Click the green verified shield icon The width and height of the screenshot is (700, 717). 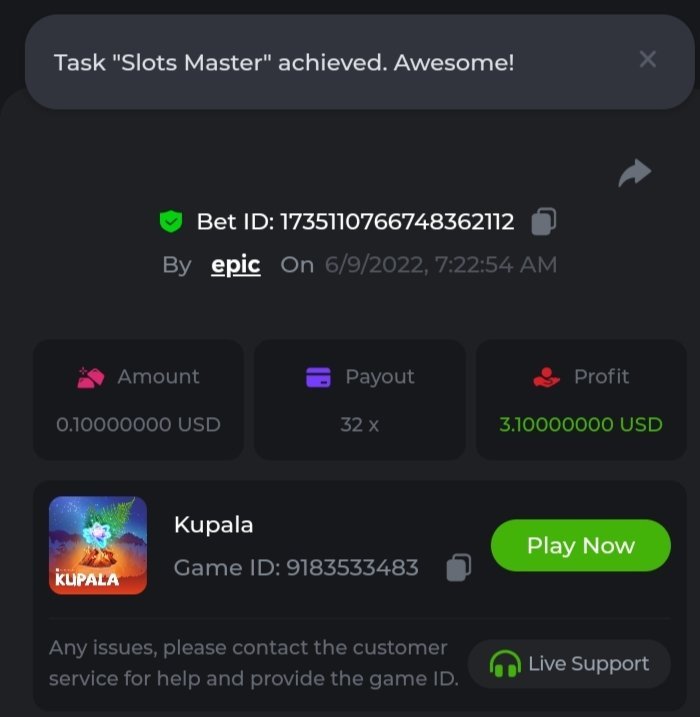tap(171, 222)
